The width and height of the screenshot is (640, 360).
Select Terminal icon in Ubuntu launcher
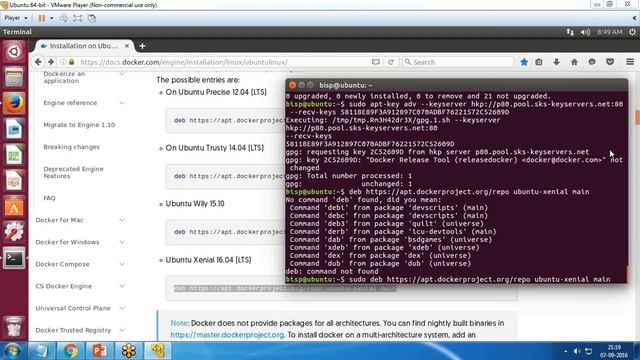14,258
